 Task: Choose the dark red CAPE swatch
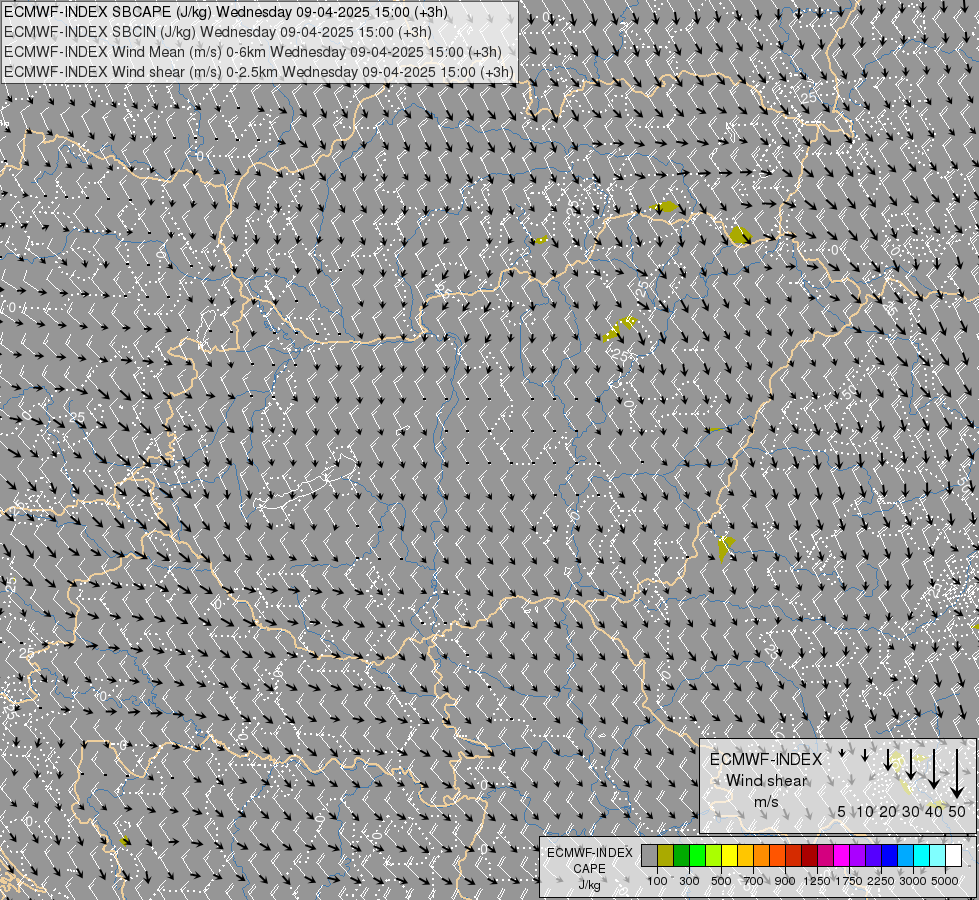click(810, 856)
